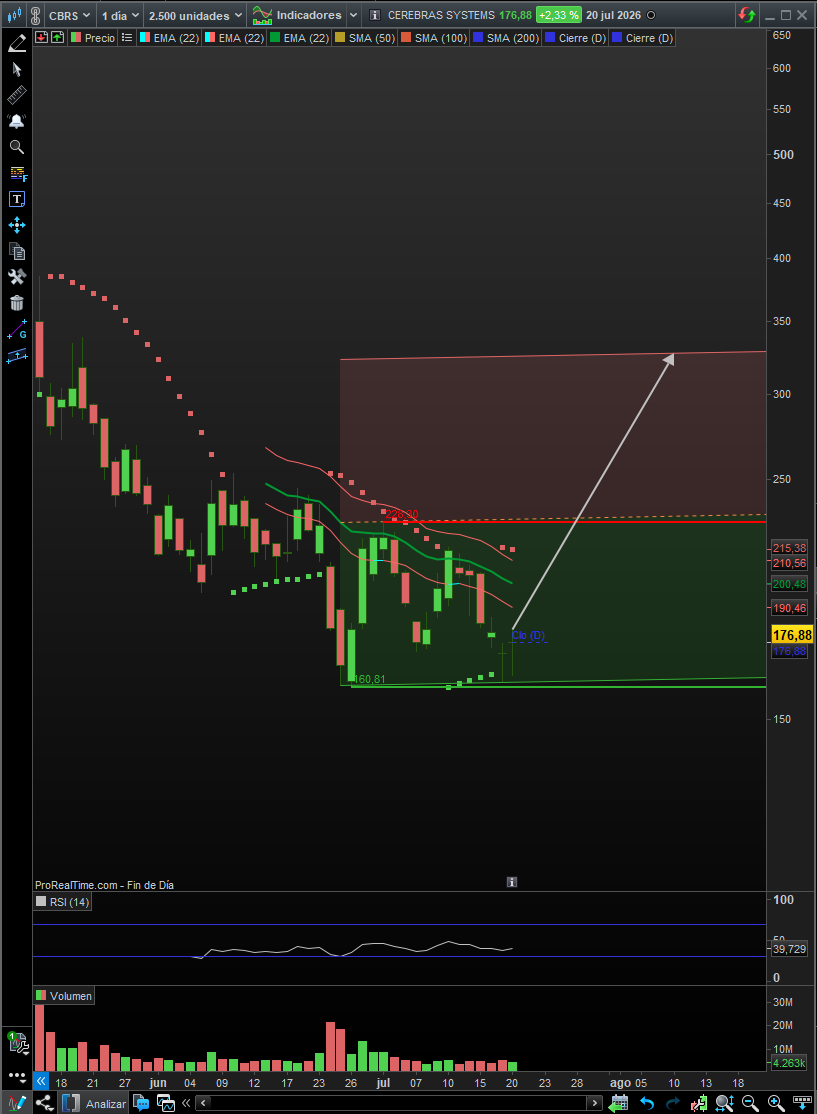This screenshot has width=817, height=1114.
Task: Click the blue double-arrow at time axis start
Action: 41,1081
